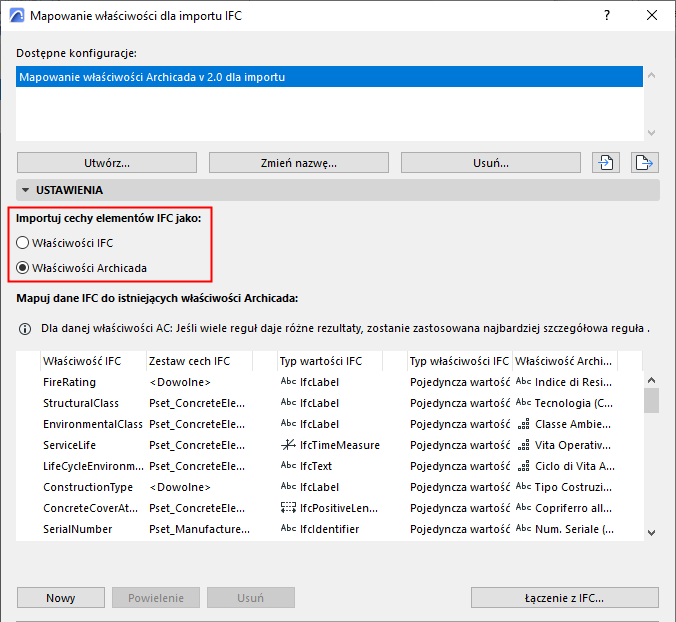676x622 pixels.
Task: Close the IFC property mapping dialog
Action: pyautogui.click(x=652, y=16)
